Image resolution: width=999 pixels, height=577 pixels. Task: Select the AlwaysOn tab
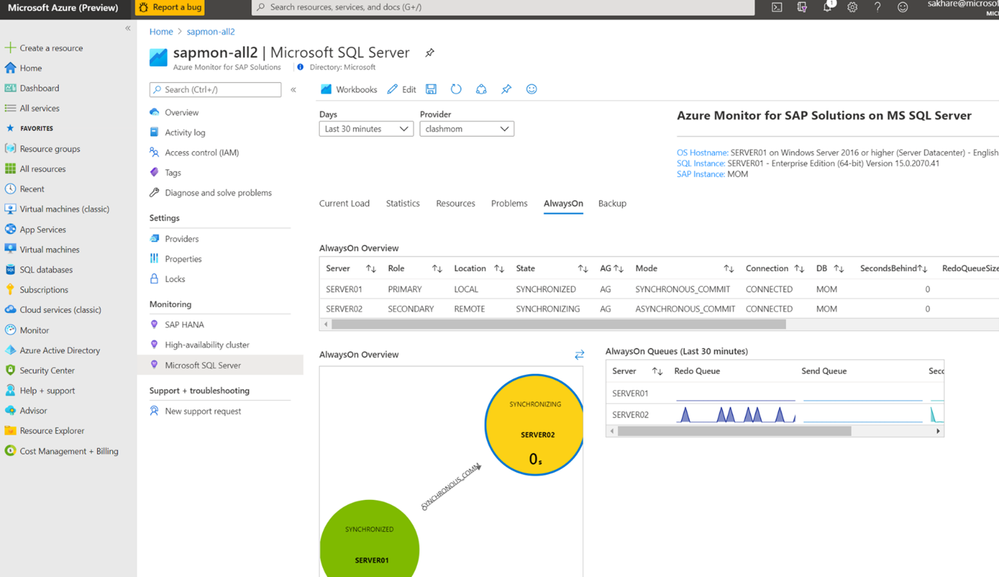pos(563,203)
